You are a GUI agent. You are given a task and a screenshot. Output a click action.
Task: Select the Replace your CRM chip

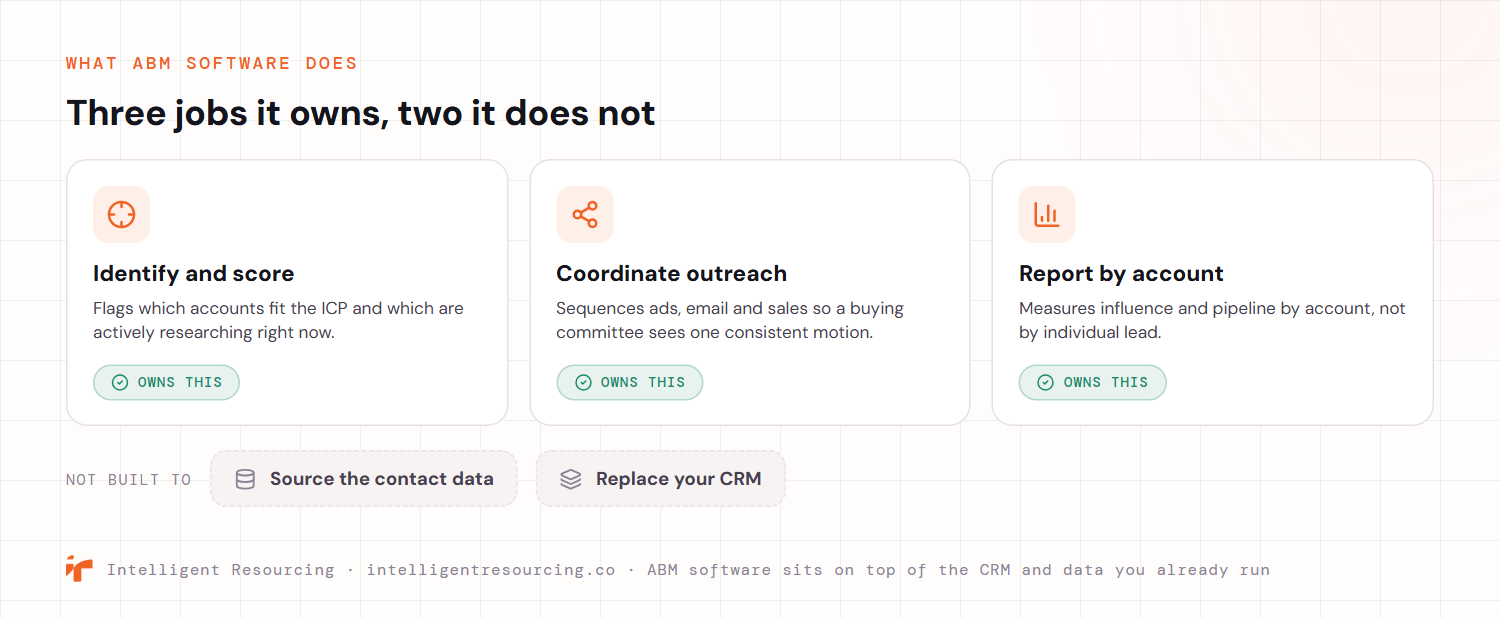661,479
